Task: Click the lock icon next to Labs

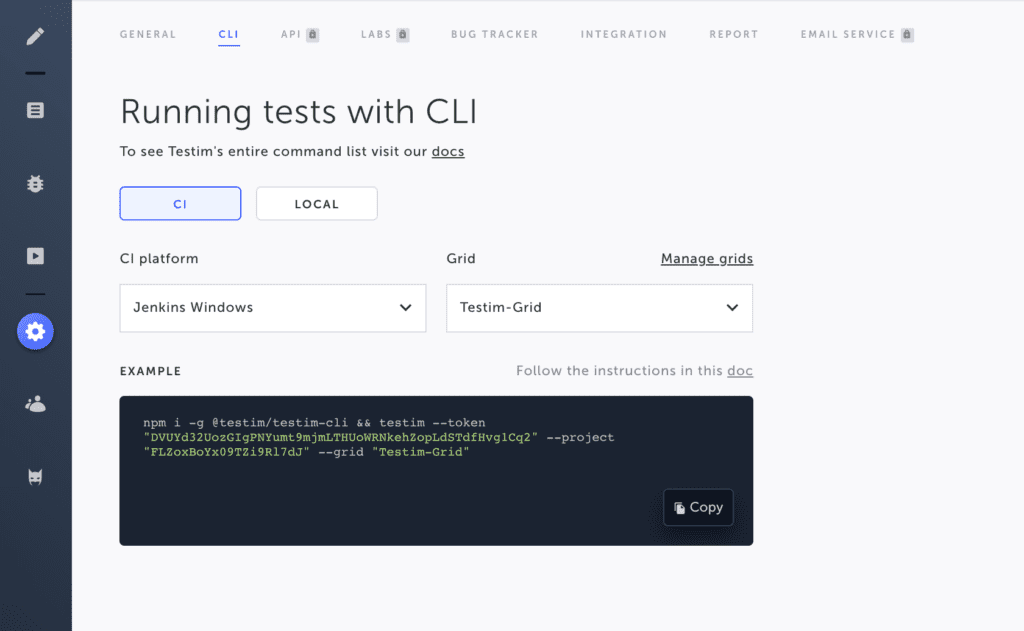Action: pyautogui.click(x=403, y=35)
